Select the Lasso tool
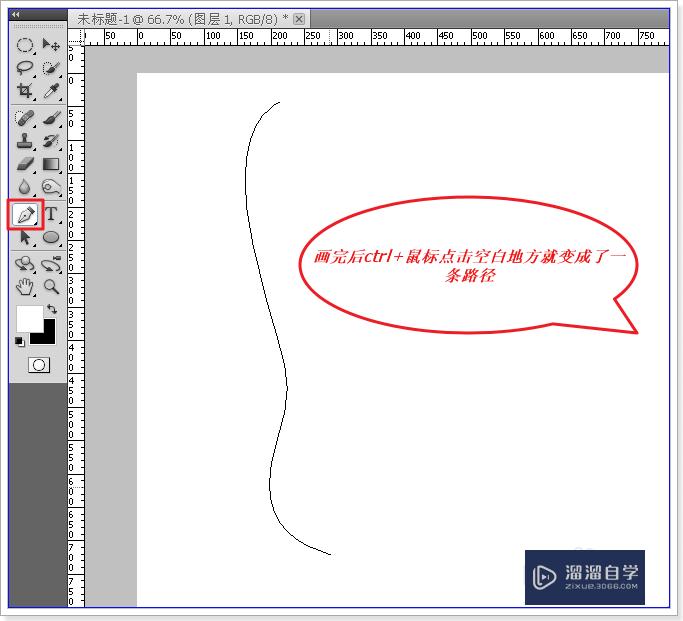This screenshot has width=683, height=621. point(24,68)
